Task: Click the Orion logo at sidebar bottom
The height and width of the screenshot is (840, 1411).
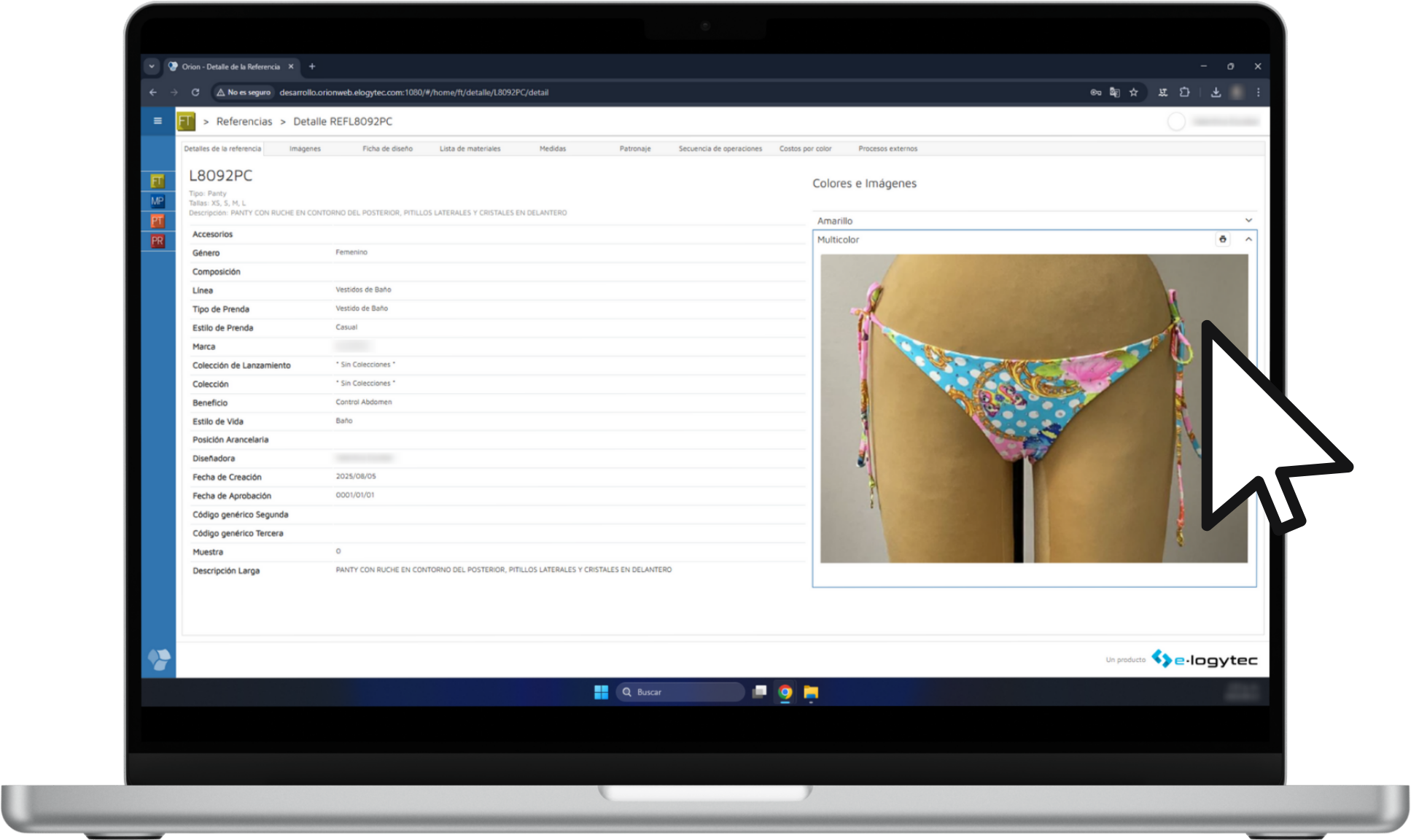Action: pyautogui.click(x=159, y=659)
